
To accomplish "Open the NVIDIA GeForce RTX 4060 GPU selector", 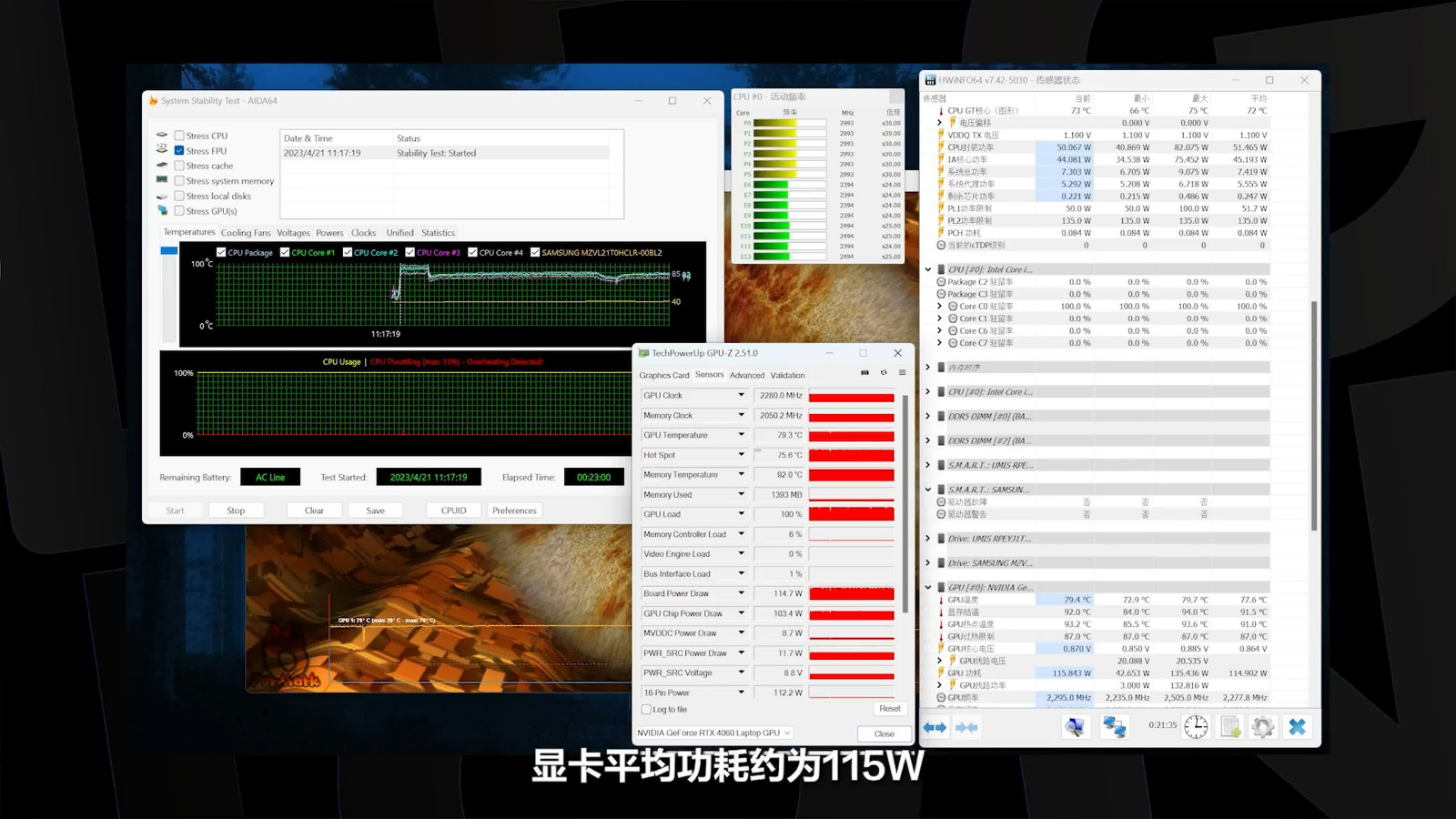I will [714, 733].
